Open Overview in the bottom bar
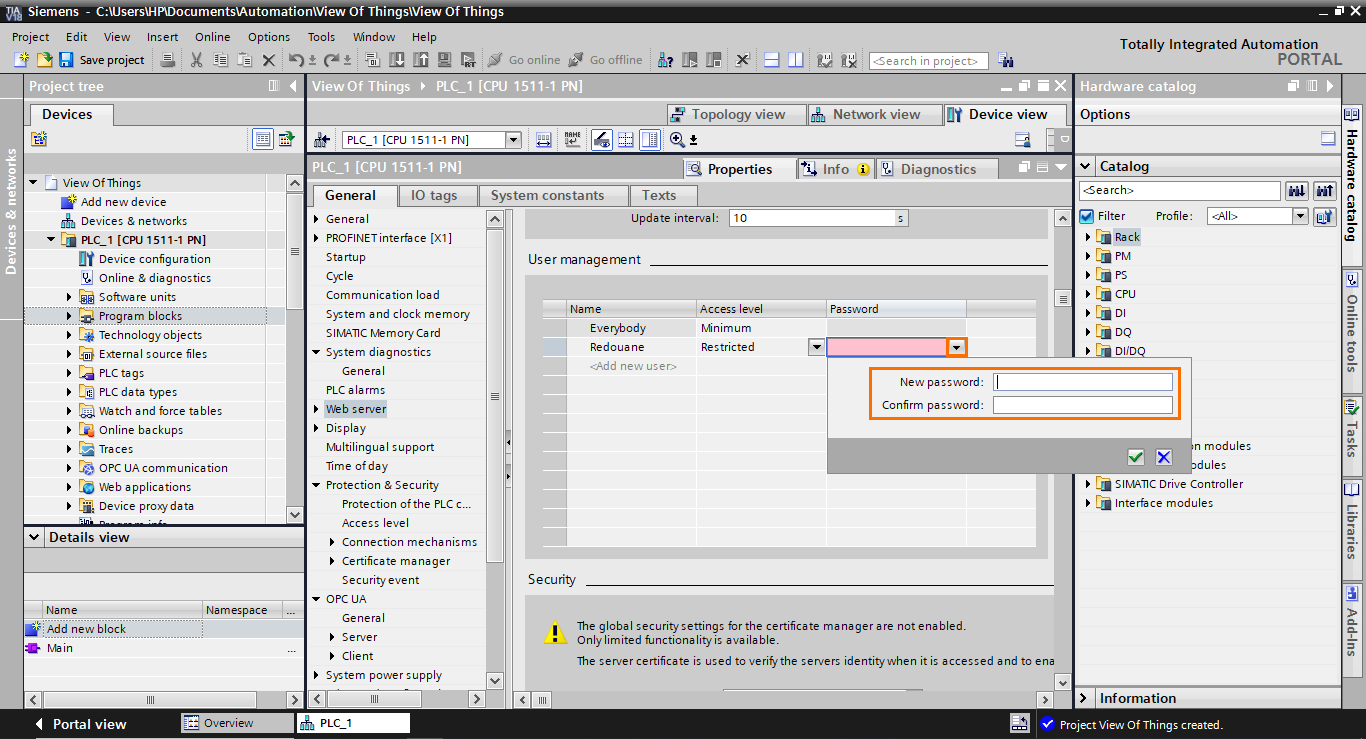Image resolution: width=1366 pixels, height=739 pixels. (x=236, y=723)
